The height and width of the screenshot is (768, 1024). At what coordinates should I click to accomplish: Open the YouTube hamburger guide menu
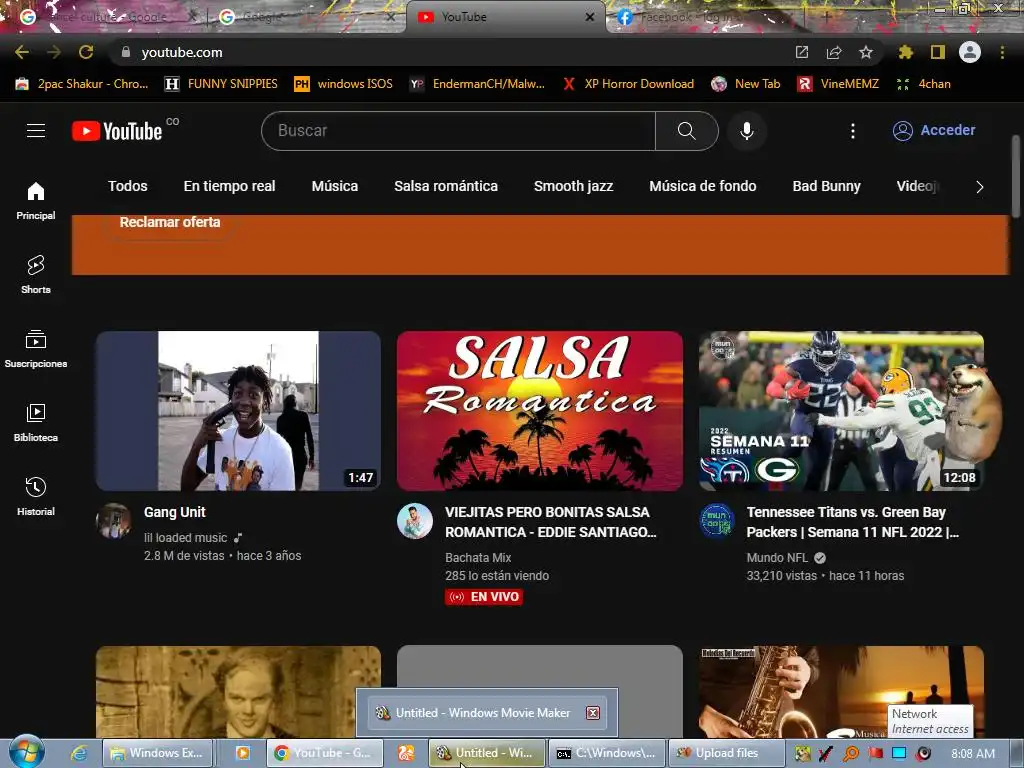pyautogui.click(x=36, y=131)
